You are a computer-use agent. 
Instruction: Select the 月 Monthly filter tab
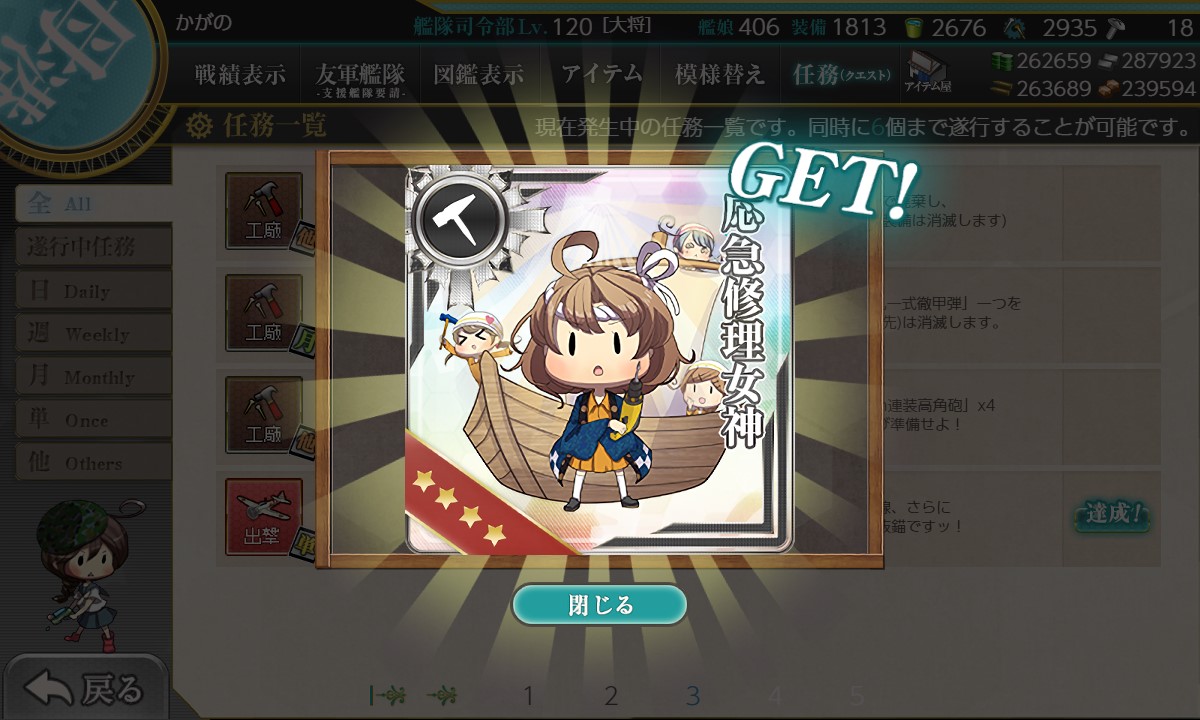click(x=92, y=377)
